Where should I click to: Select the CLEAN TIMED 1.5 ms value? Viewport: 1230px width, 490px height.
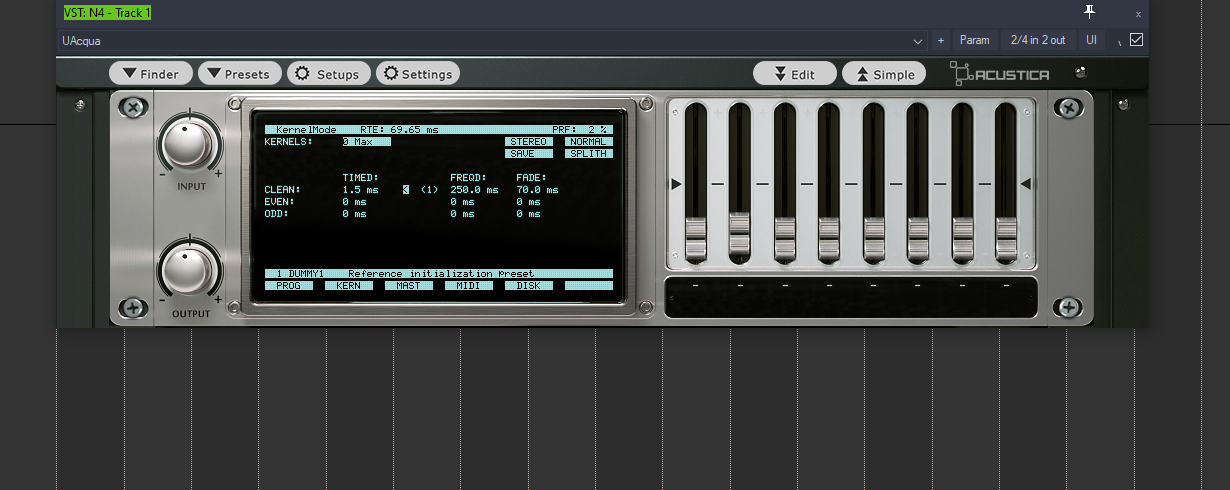pos(360,190)
